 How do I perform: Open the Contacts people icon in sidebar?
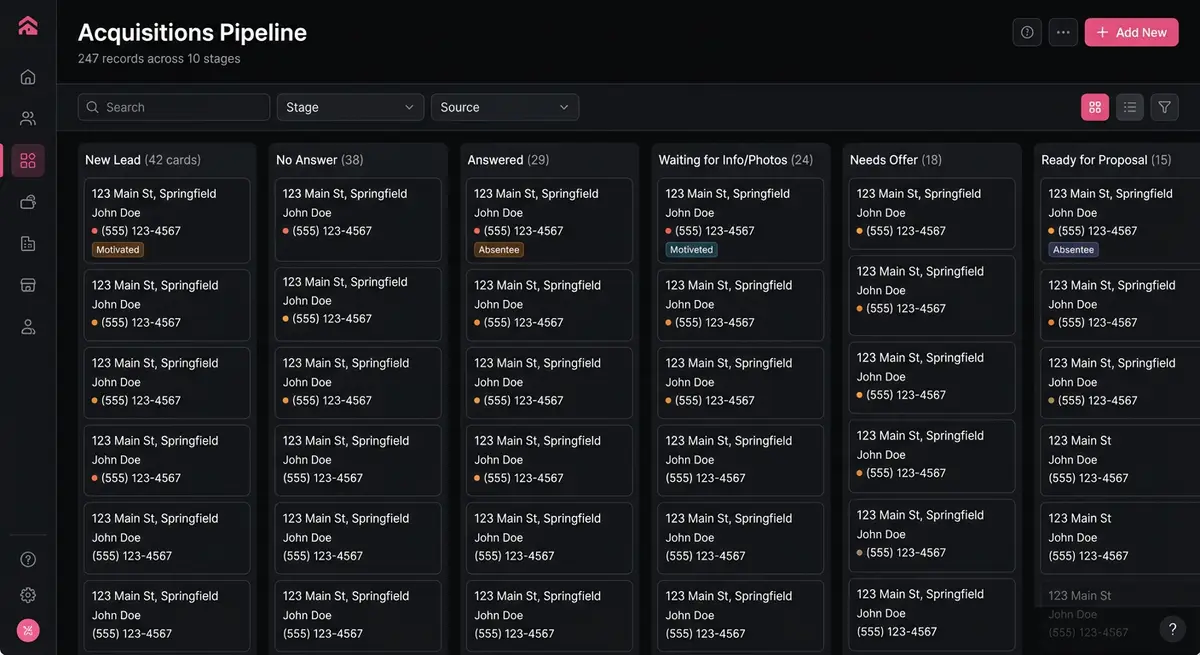pos(28,118)
